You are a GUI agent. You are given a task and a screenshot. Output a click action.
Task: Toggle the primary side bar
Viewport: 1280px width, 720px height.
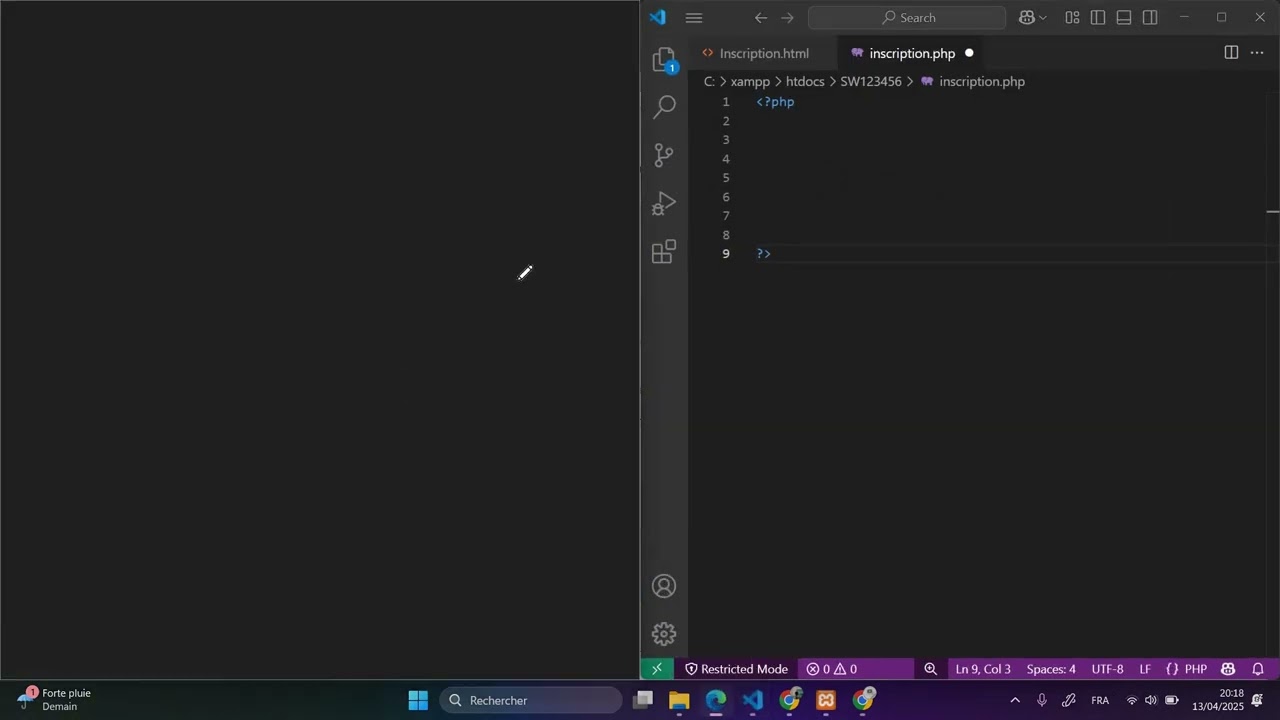pos(1098,17)
